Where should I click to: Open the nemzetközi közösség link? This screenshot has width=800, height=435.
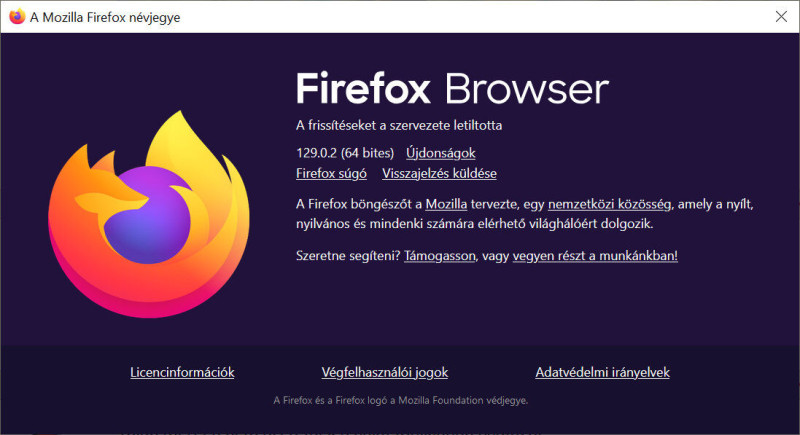609,204
